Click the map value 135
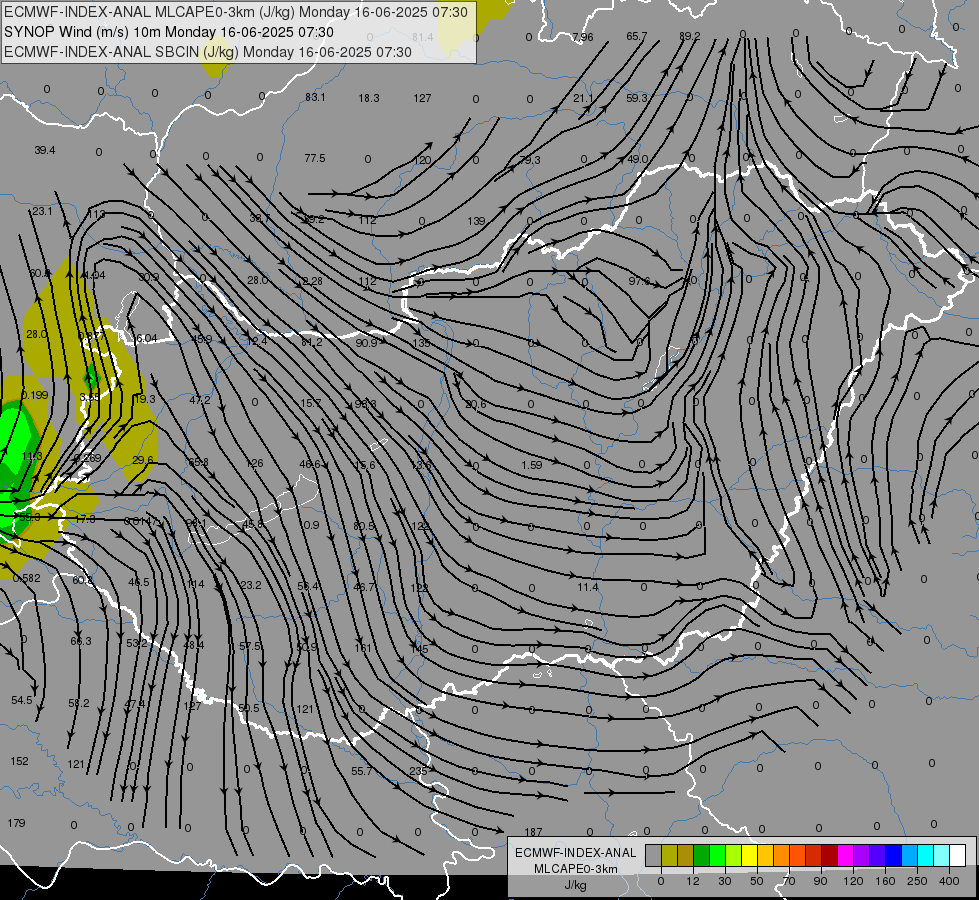Viewport: 979px width, 900px height. point(421,344)
